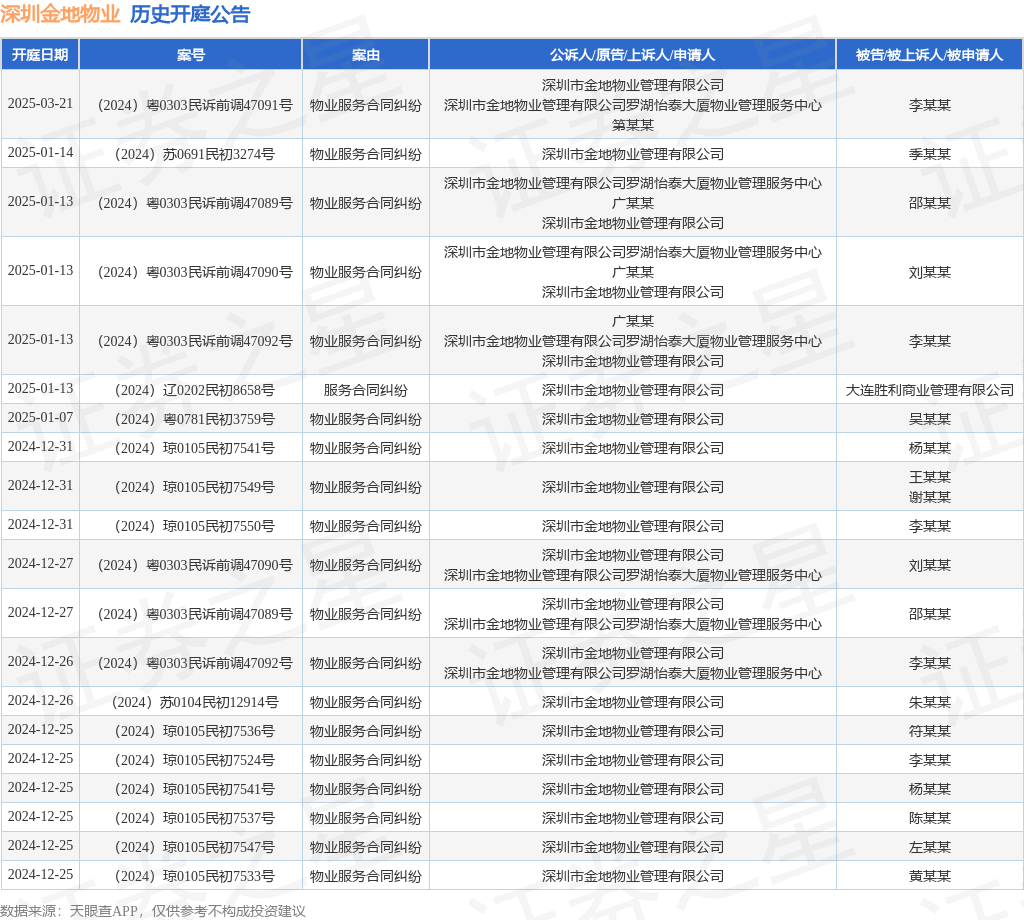Click the 历史开庭公告 heading
This screenshot has height=920, width=1024.
point(190,14)
